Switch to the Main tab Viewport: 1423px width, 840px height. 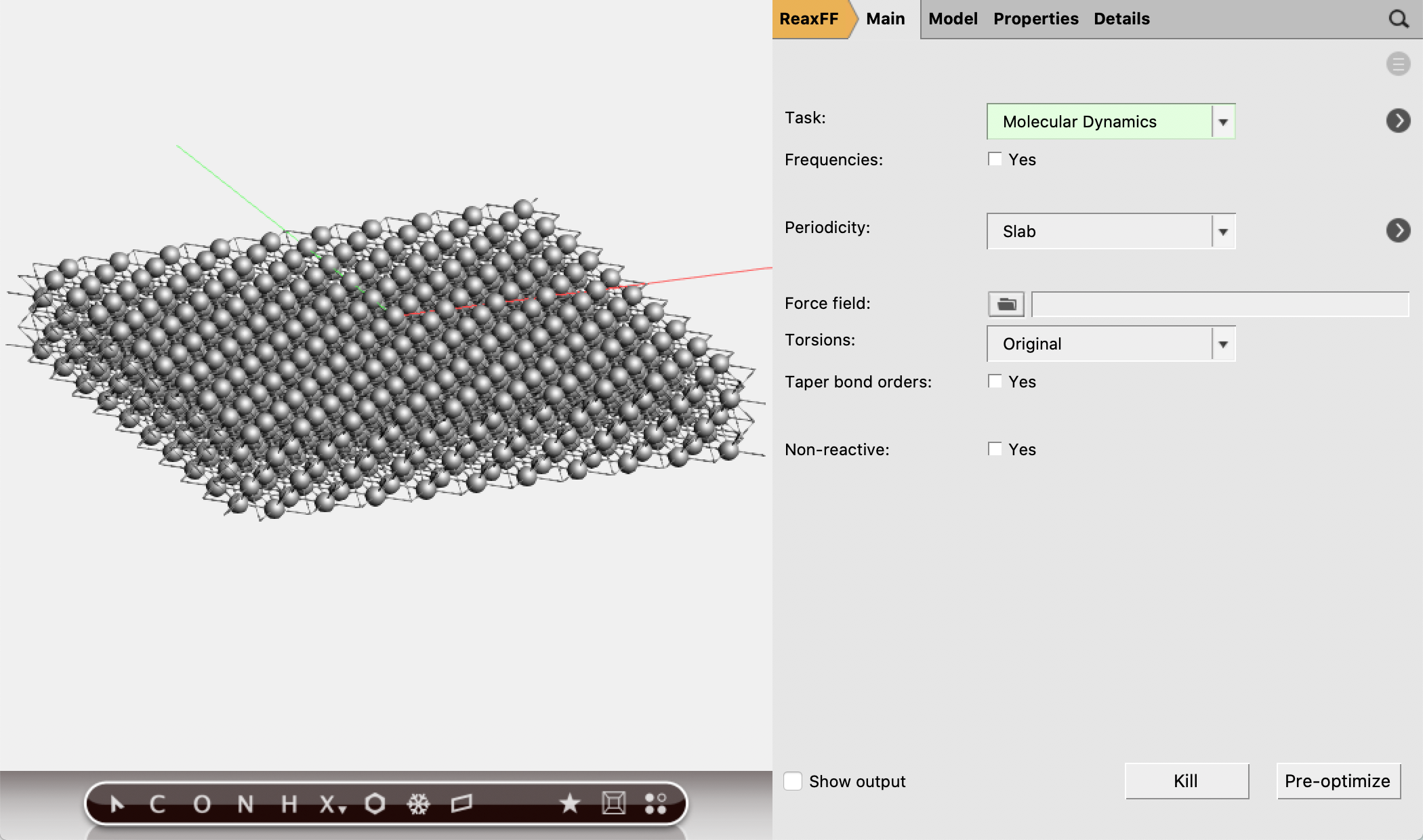tap(885, 19)
